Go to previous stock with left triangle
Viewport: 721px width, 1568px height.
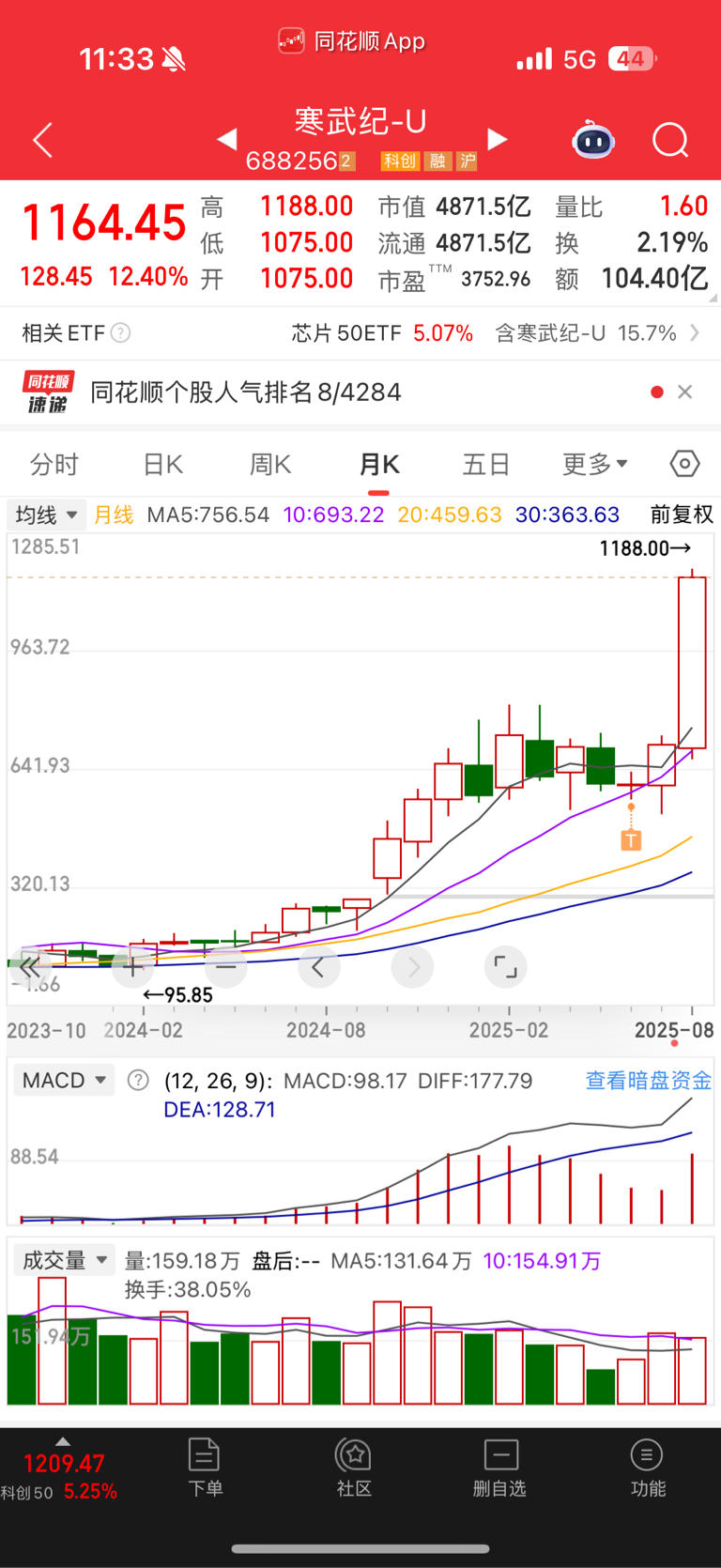(226, 139)
